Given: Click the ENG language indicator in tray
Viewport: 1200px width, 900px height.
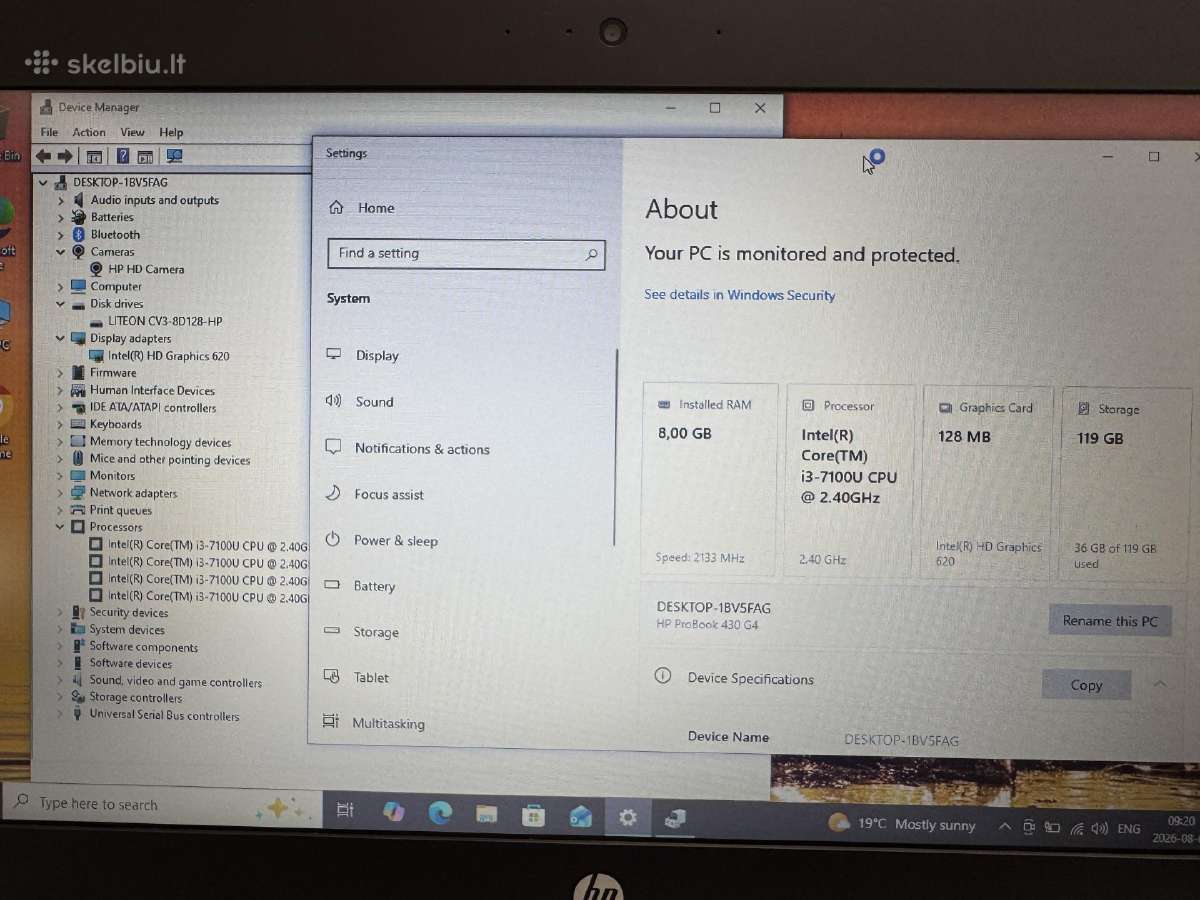Looking at the screenshot, I should (x=1129, y=828).
